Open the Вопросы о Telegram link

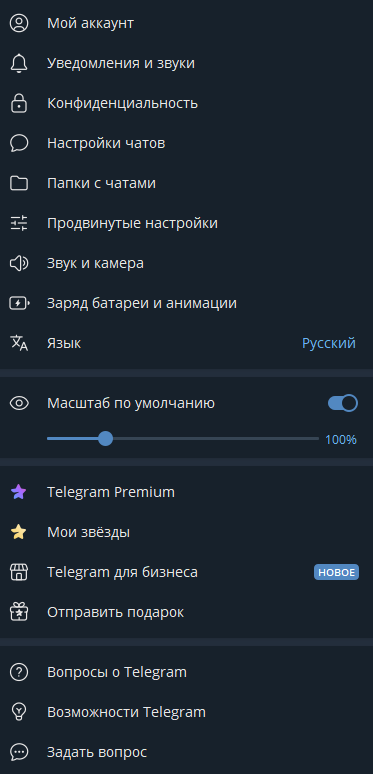(186, 672)
